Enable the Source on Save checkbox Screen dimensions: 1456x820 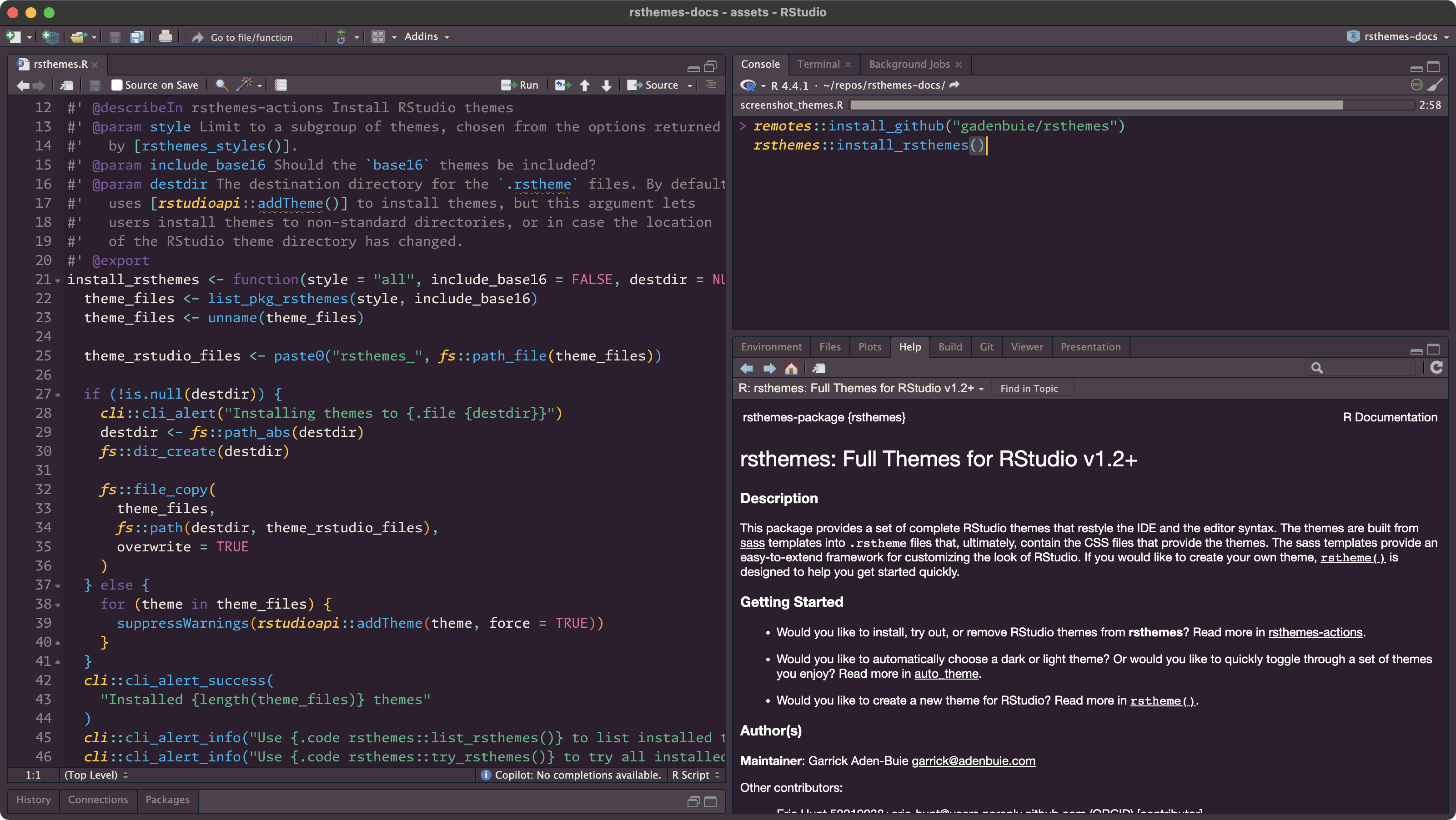[x=116, y=85]
